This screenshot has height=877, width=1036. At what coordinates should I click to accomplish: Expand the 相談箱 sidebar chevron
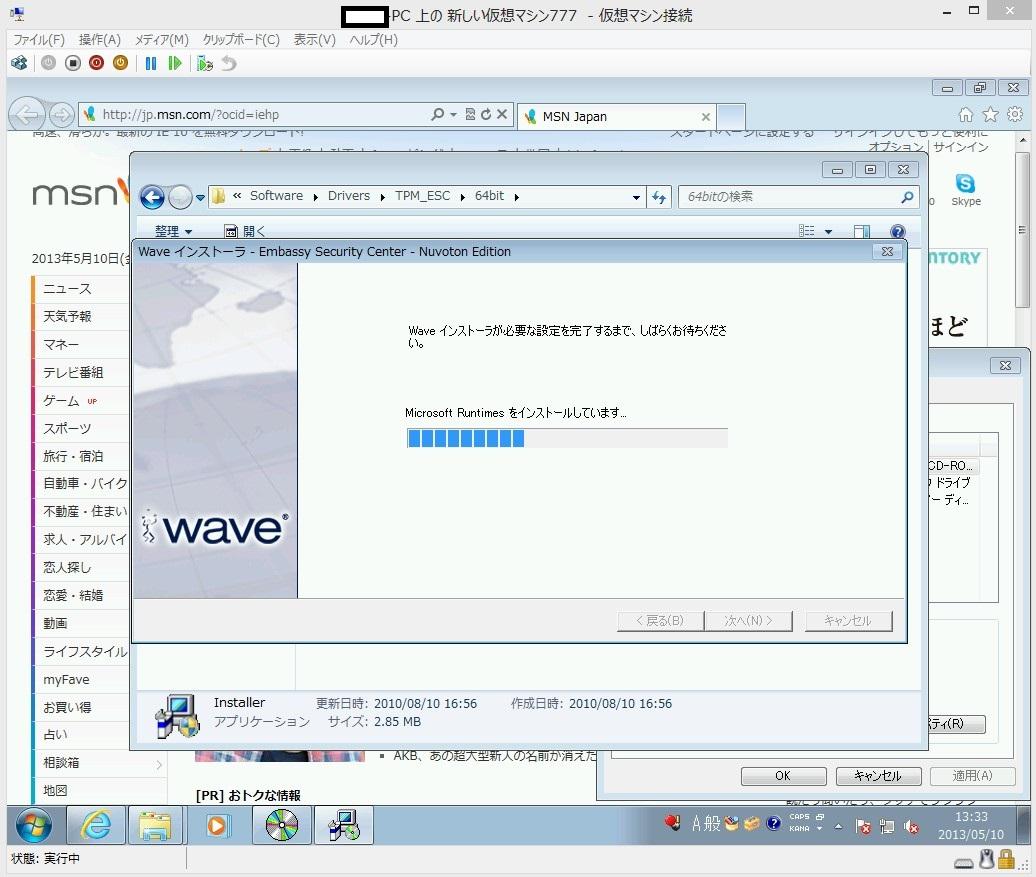(159, 765)
